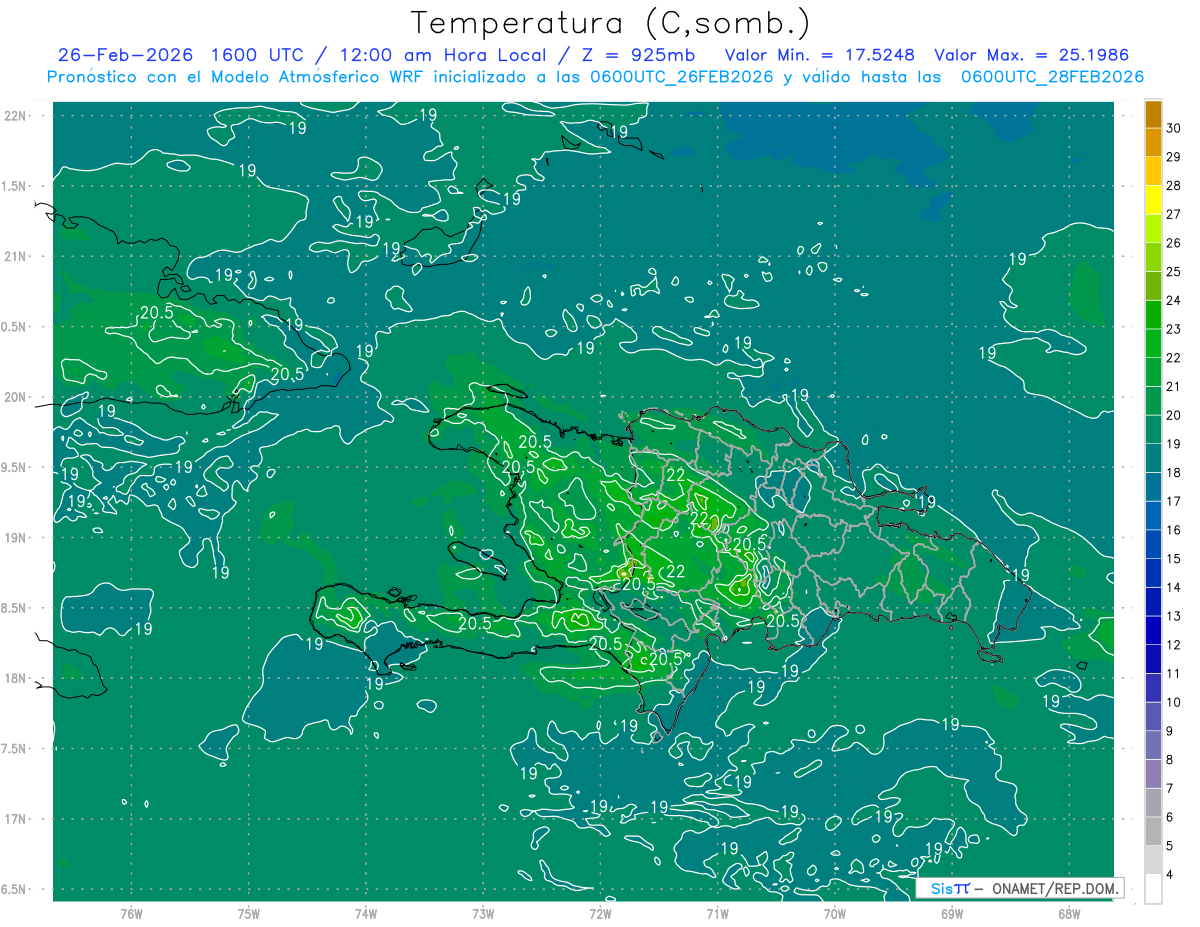Click the topmost legend band above 30

click(x=1153, y=114)
